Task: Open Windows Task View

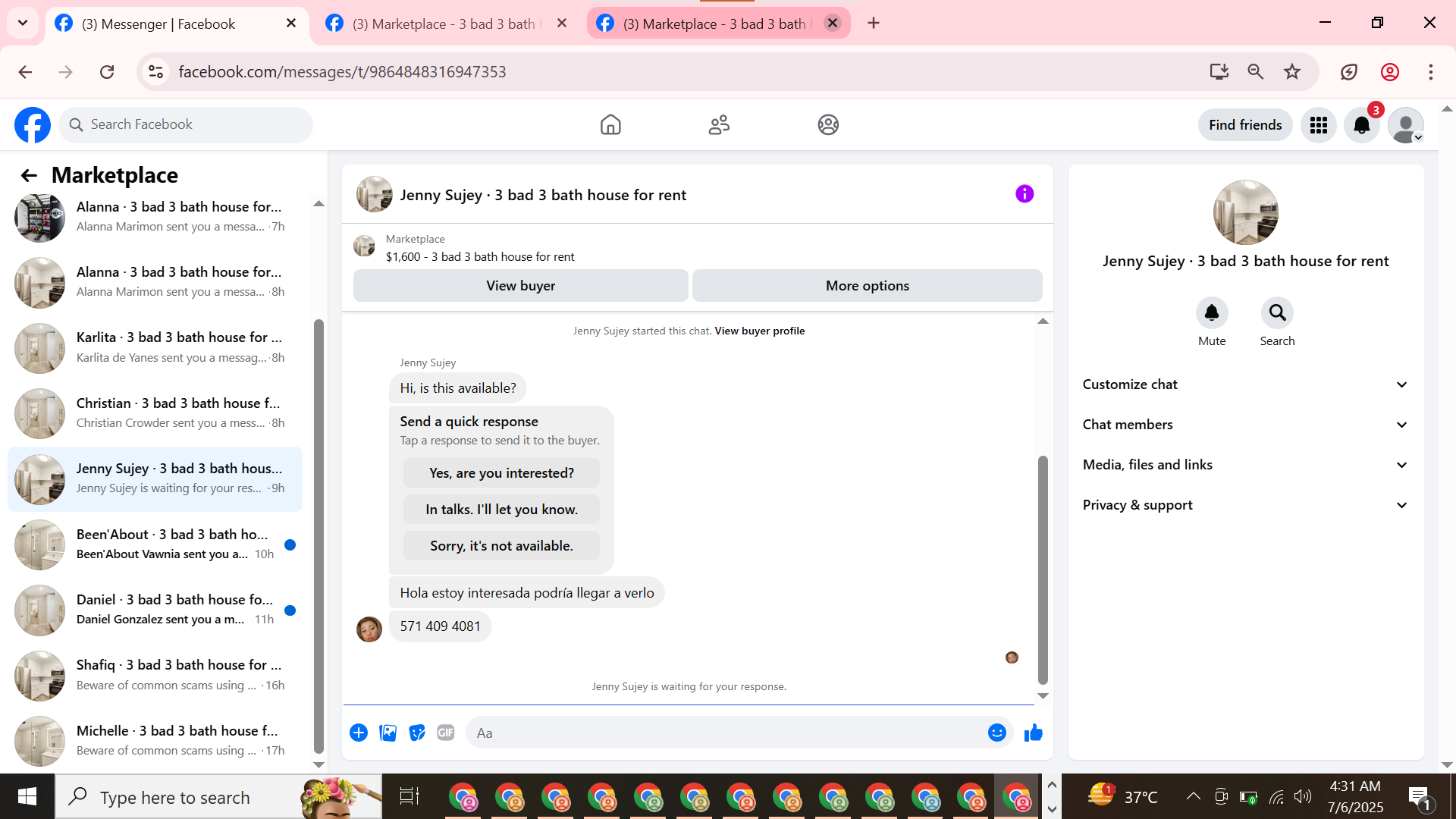Action: (x=409, y=796)
